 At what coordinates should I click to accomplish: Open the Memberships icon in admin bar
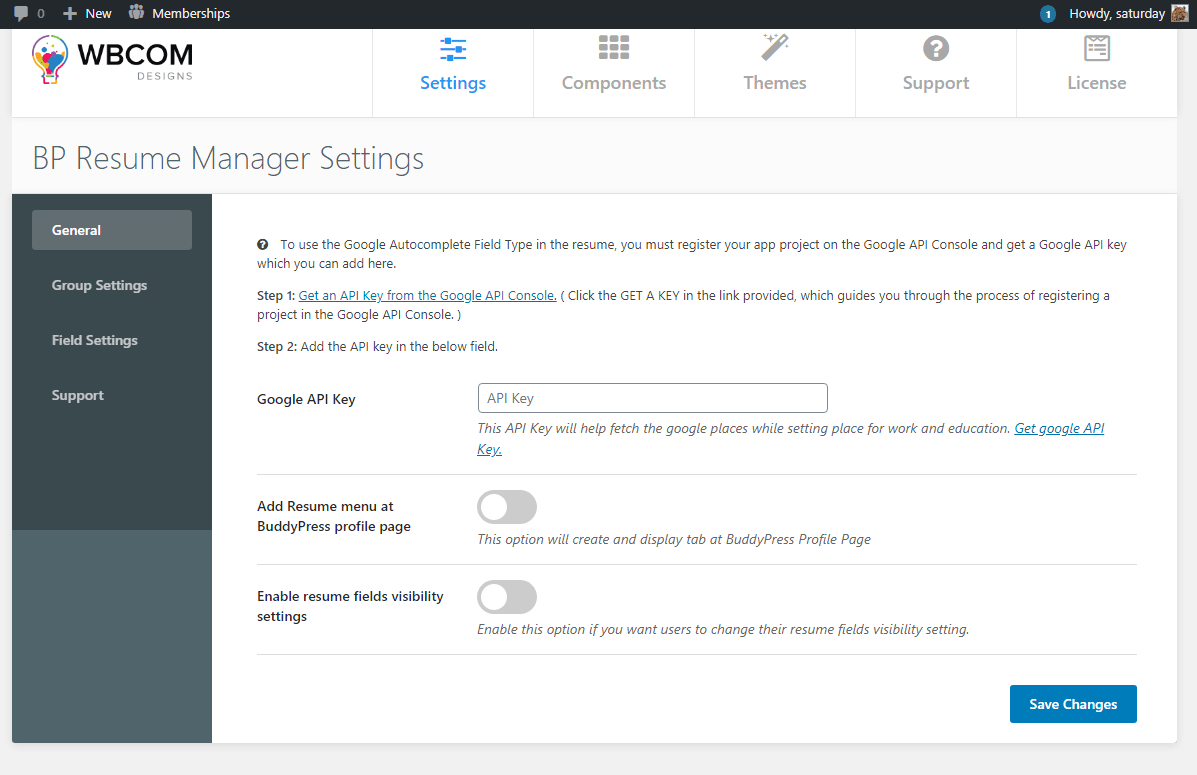click(x=136, y=12)
